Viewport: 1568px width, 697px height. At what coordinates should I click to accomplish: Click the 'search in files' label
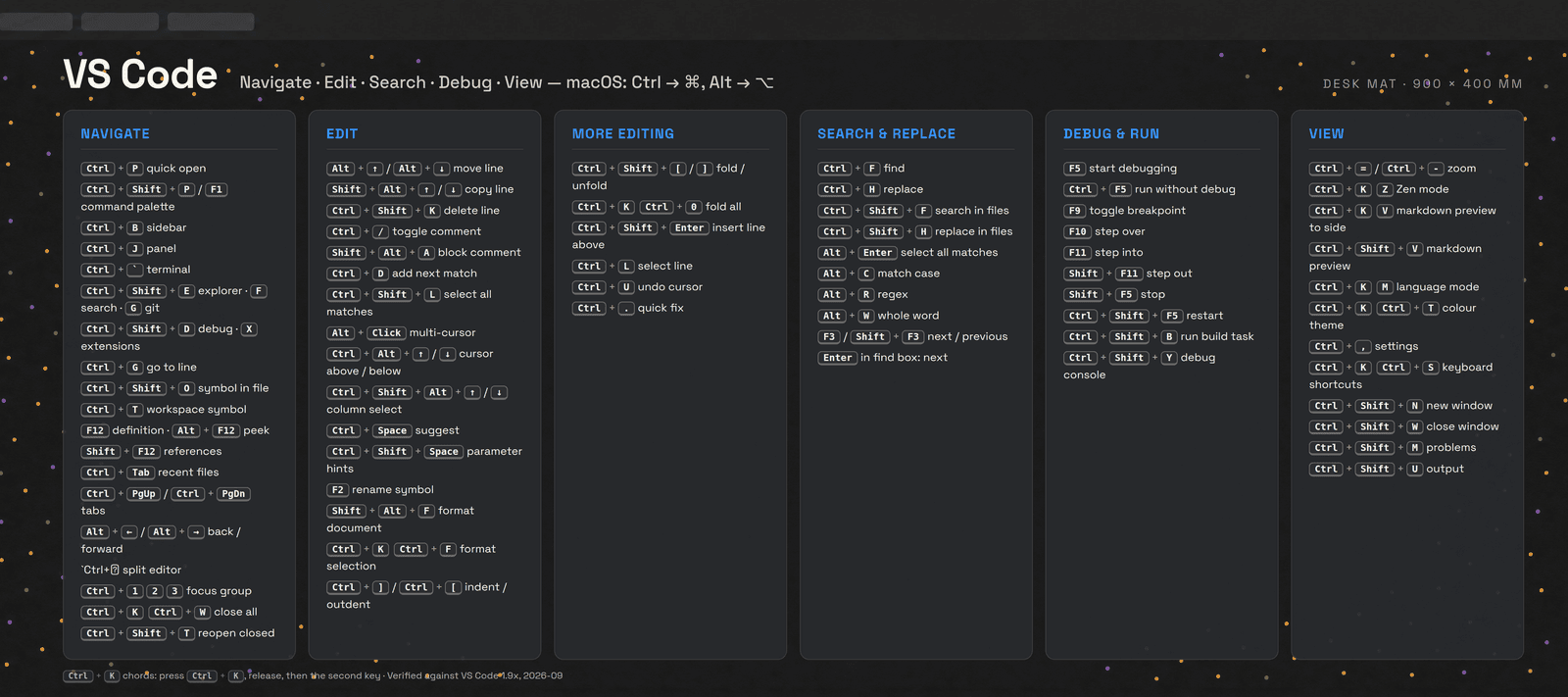[971, 211]
